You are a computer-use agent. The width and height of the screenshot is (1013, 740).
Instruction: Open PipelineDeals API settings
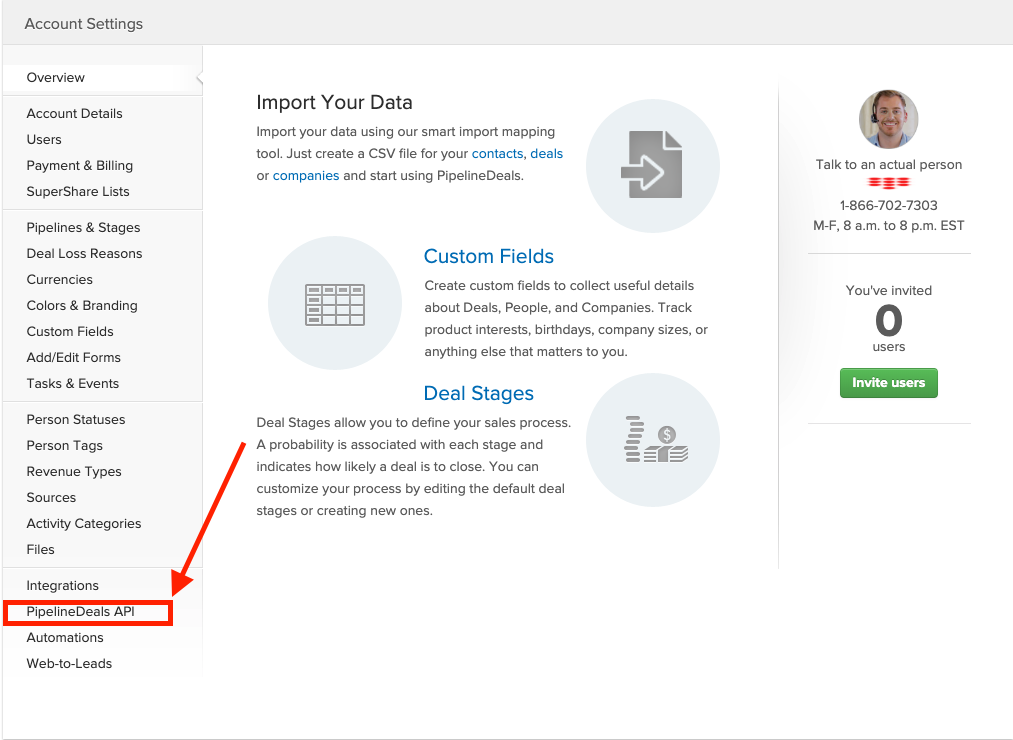pyautogui.click(x=81, y=611)
